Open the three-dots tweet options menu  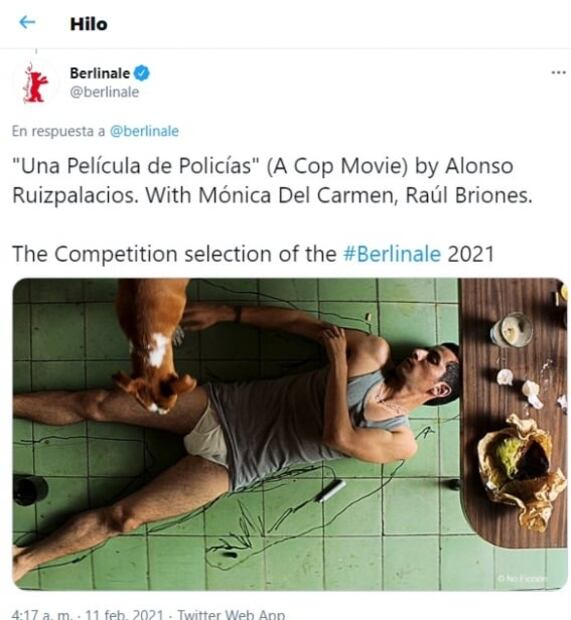pyautogui.click(x=558, y=73)
